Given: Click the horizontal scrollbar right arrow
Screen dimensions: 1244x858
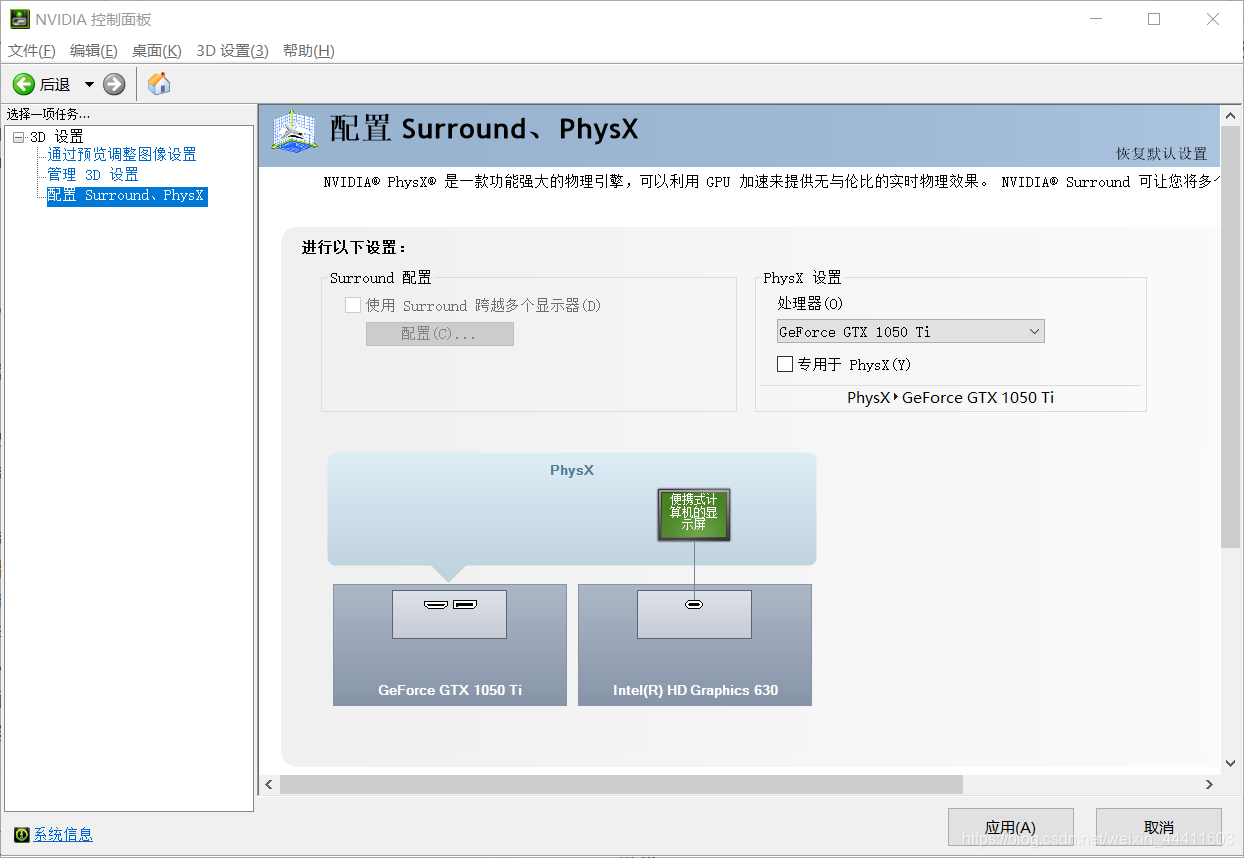Looking at the screenshot, I should coord(1209,785).
